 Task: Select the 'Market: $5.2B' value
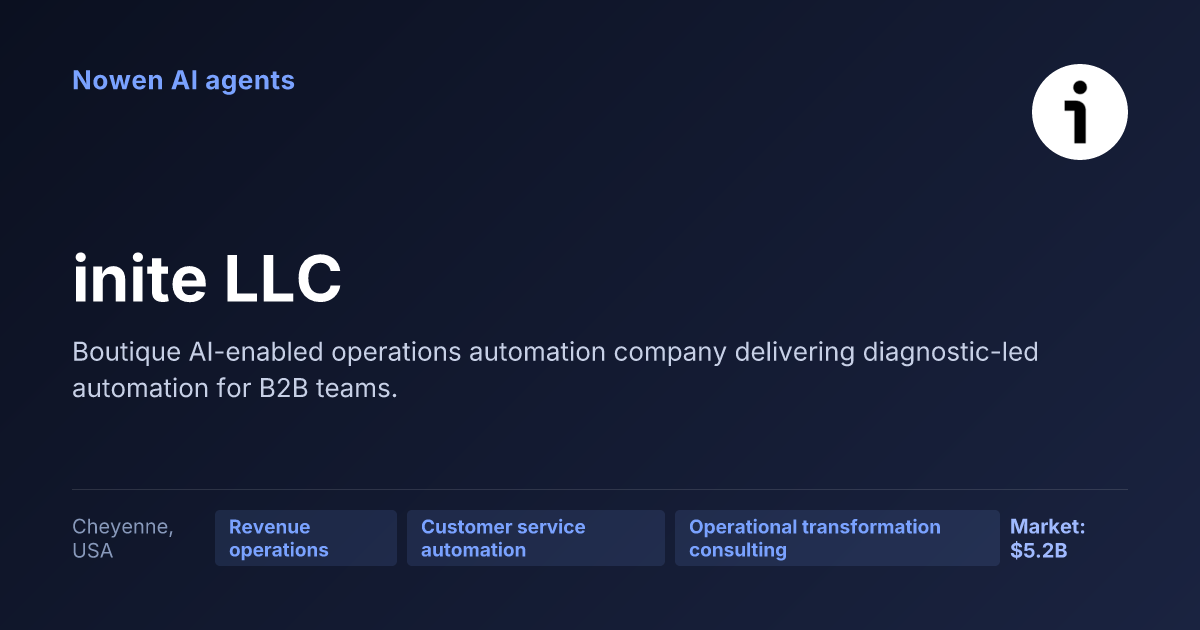pyautogui.click(x=1048, y=538)
